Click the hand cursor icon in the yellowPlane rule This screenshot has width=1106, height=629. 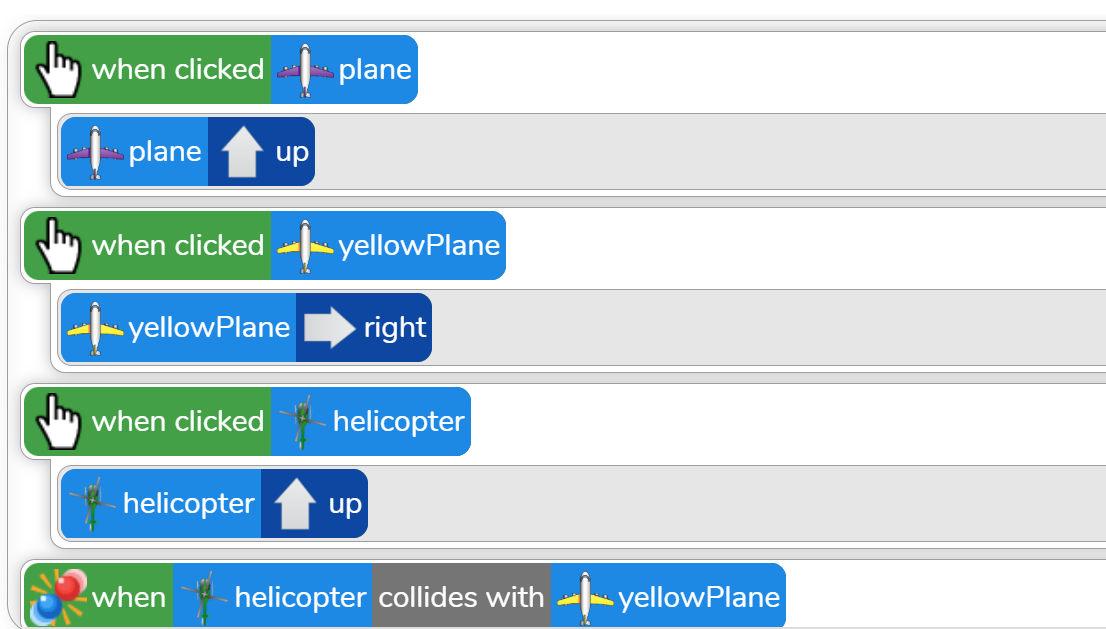tap(57, 246)
